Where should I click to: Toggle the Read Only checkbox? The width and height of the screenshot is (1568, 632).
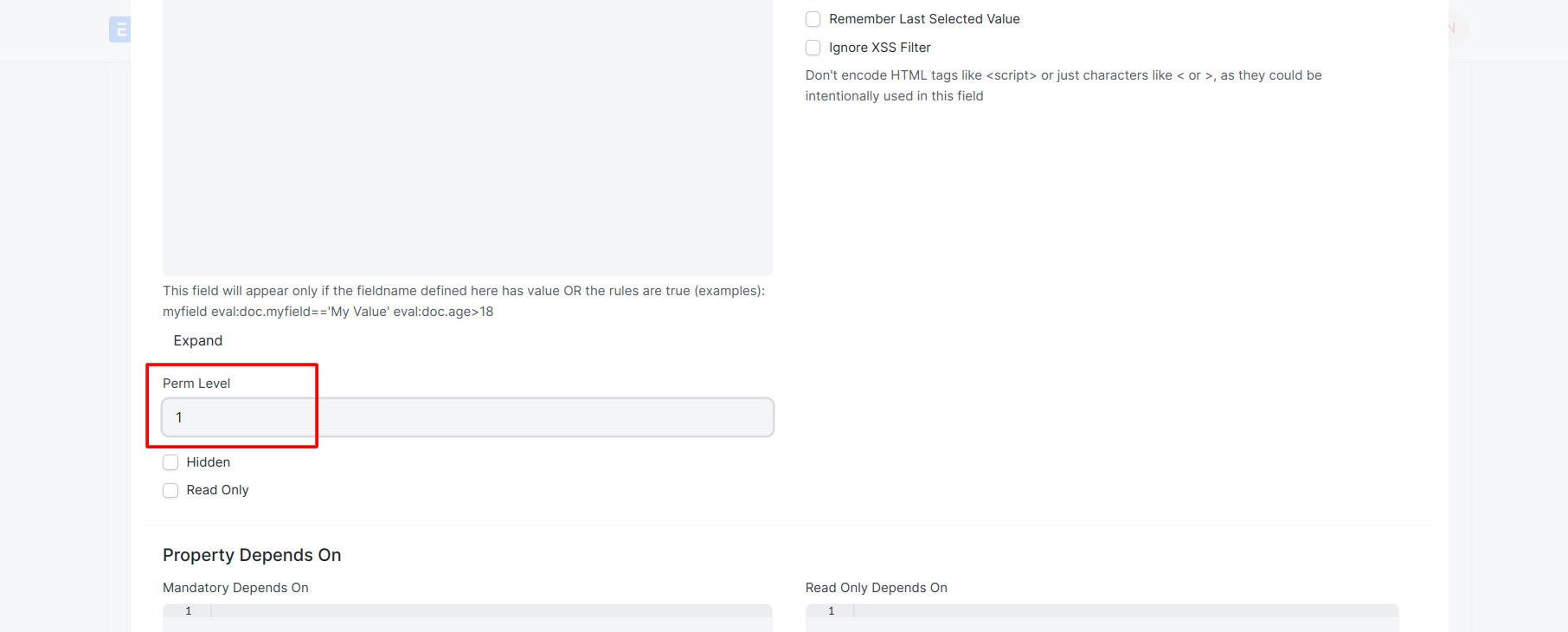[x=170, y=490]
